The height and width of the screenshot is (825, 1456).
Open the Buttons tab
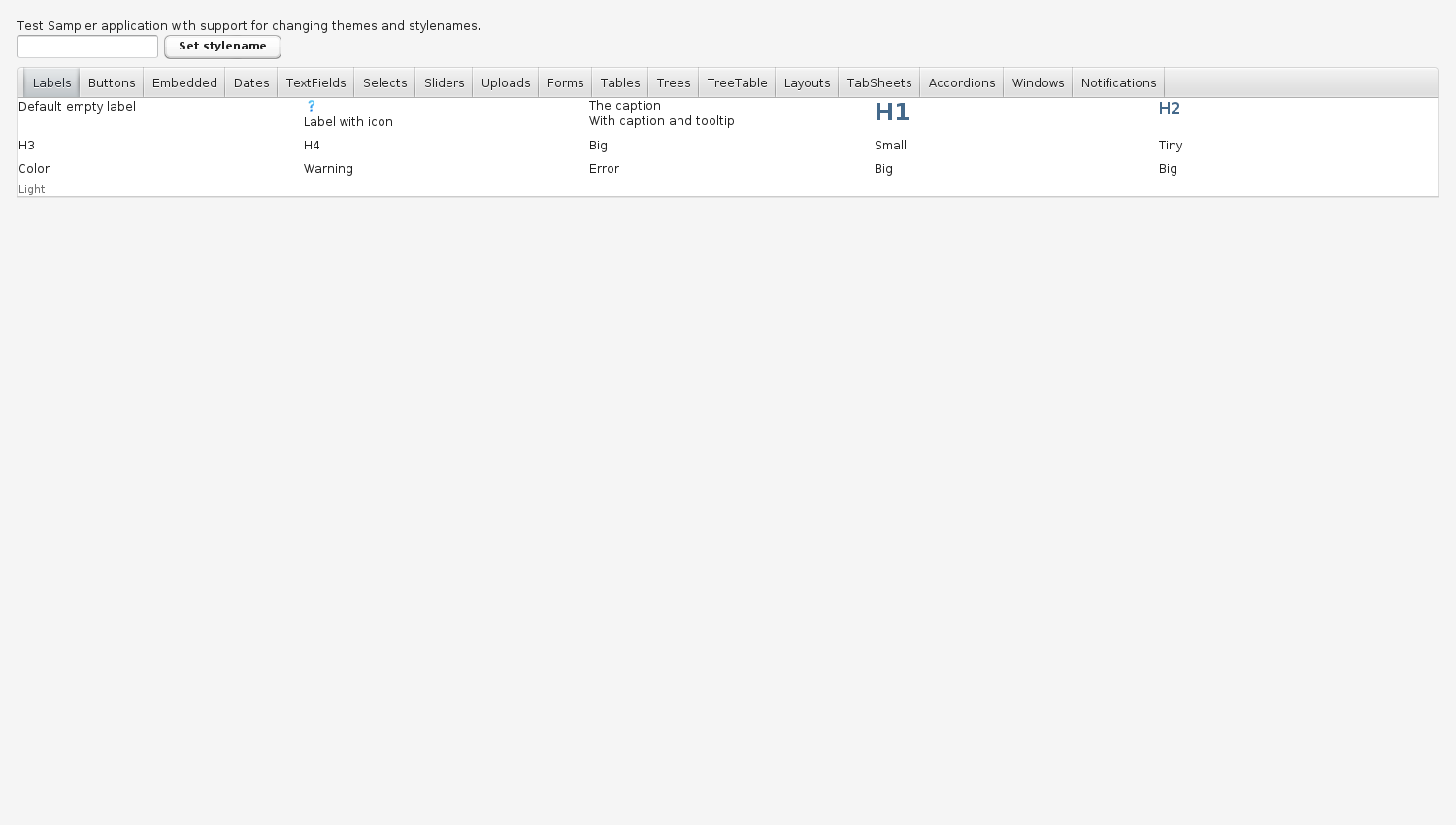(112, 83)
